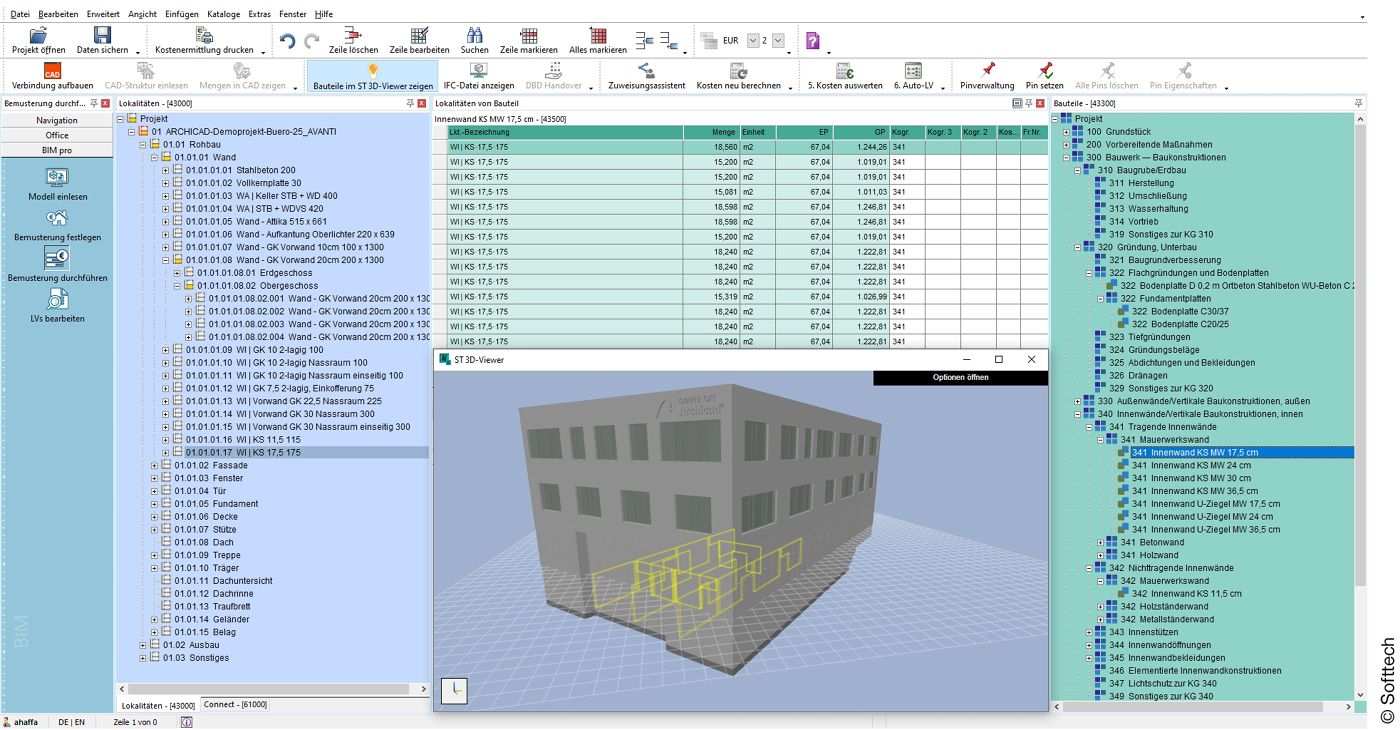Expand the 01.01.02 Fassade tree node
Viewport: 1400px width, 730px height.
tap(155, 466)
